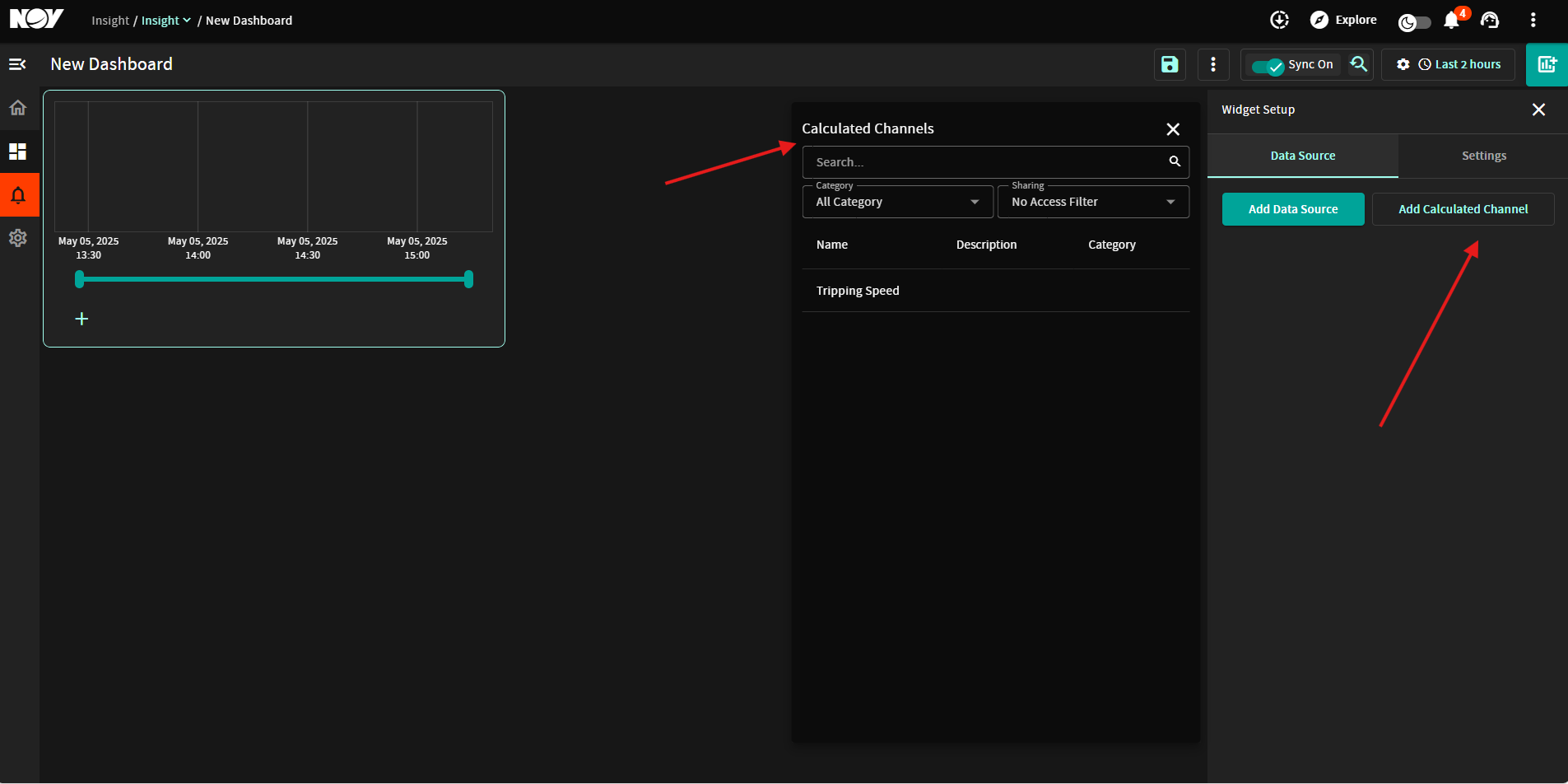The width and height of the screenshot is (1568, 784).
Task: Open Dashboards in the left sidebar
Action: [18, 152]
